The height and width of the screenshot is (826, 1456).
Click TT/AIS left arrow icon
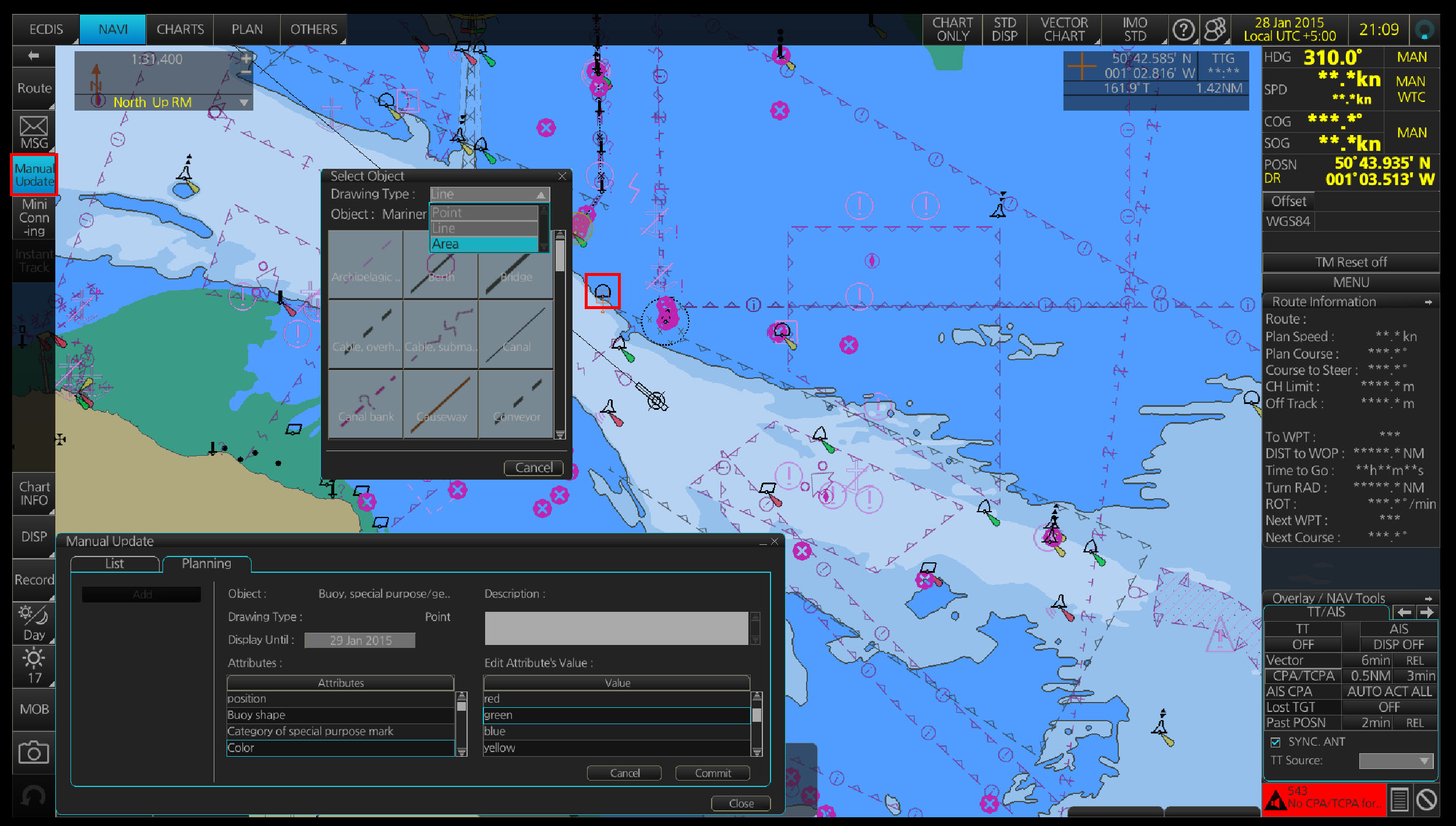[1404, 612]
